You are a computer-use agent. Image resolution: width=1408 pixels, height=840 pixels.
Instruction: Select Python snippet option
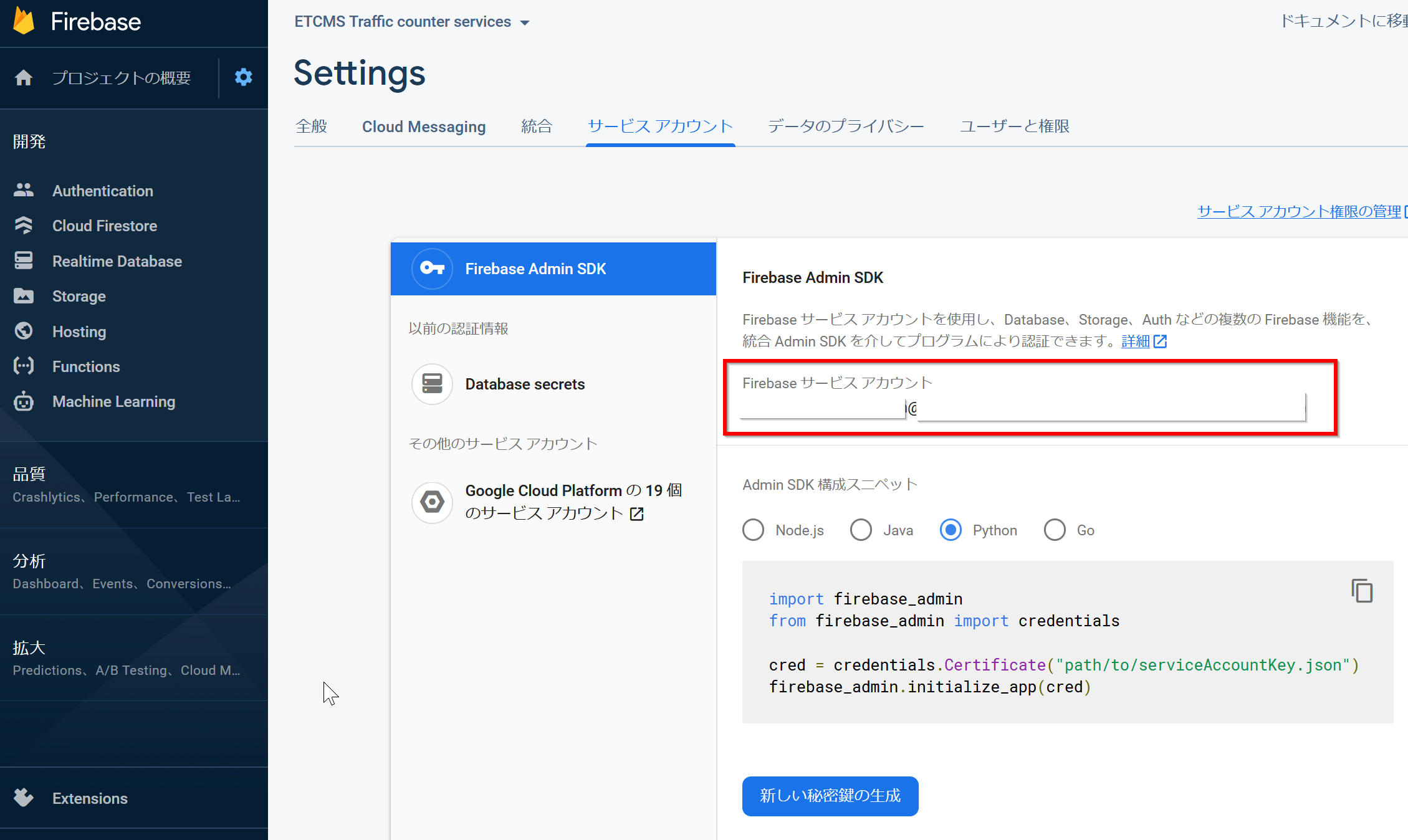(951, 530)
